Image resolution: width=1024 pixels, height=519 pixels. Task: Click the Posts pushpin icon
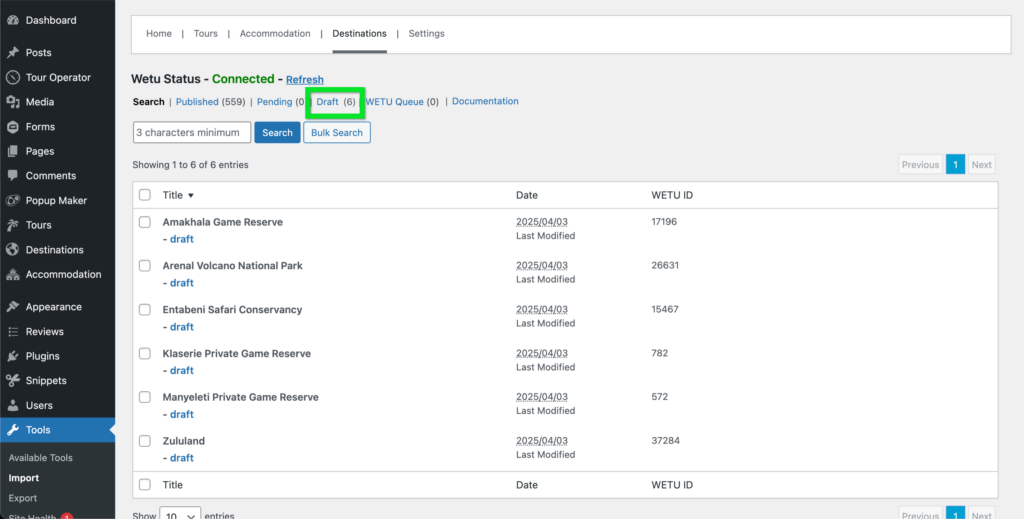[12, 52]
